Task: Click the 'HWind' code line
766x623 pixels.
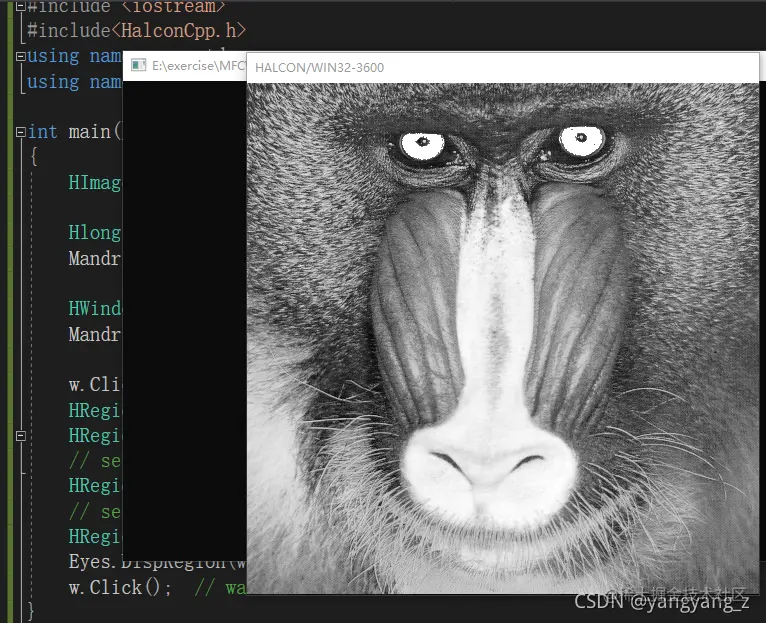Action: (95, 309)
